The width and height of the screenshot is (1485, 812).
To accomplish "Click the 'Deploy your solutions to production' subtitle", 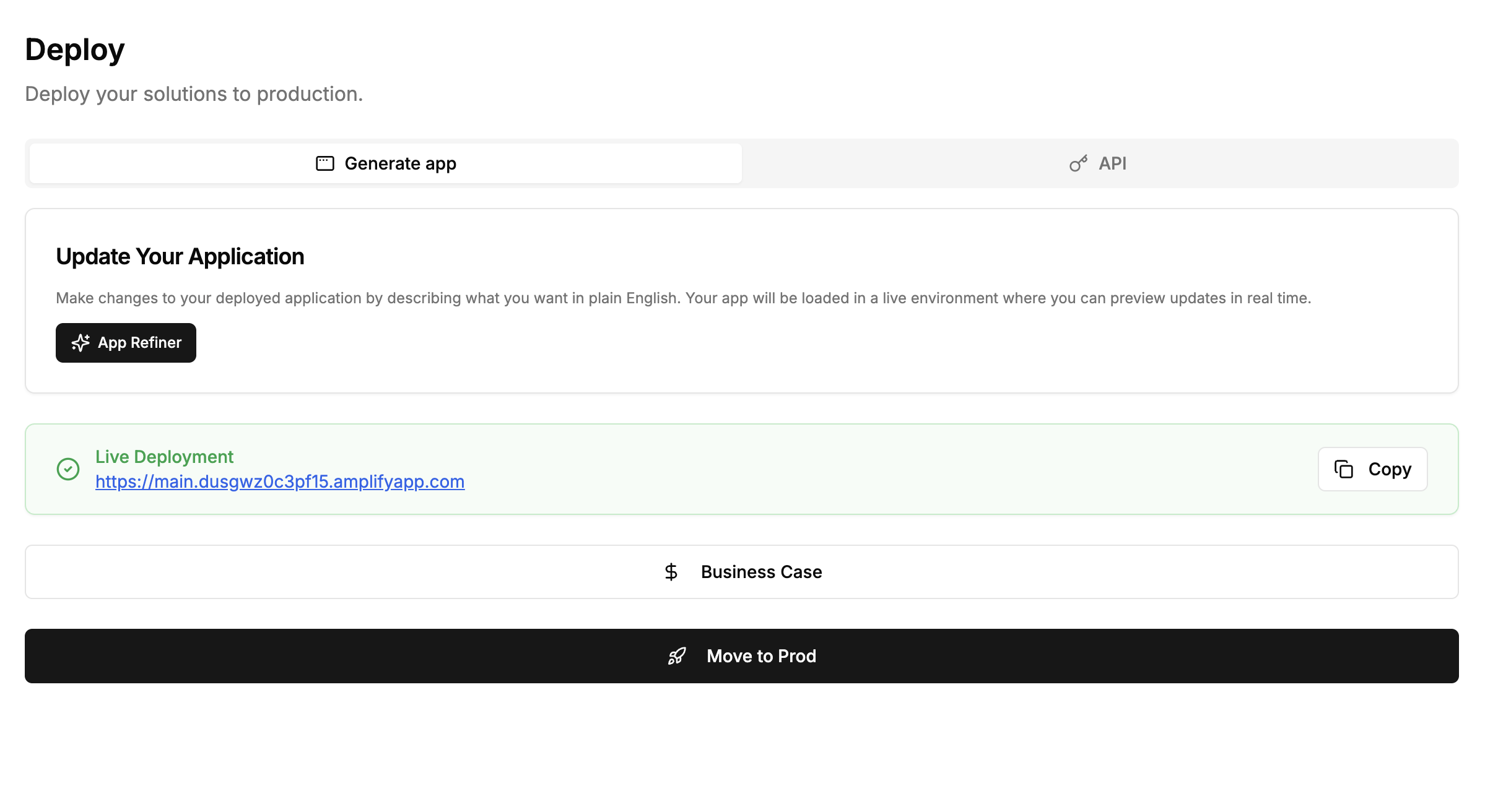I will (x=194, y=94).
